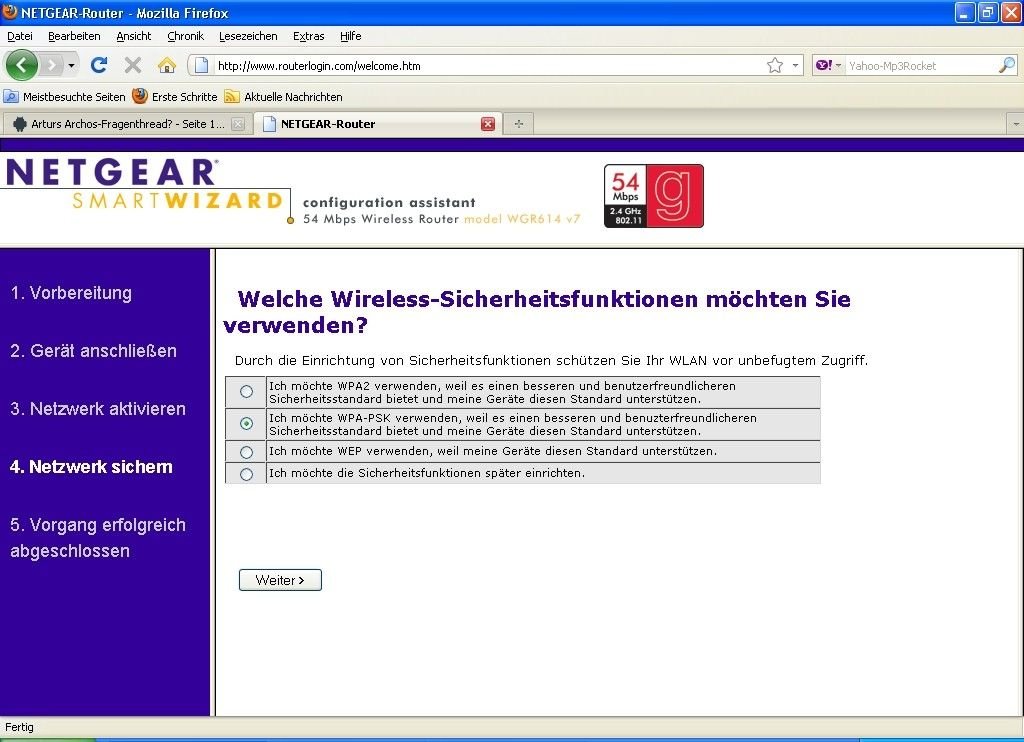Open the Datei menu
The height and width of the screenshot is (742, 1024).
[x=20, y=36]
